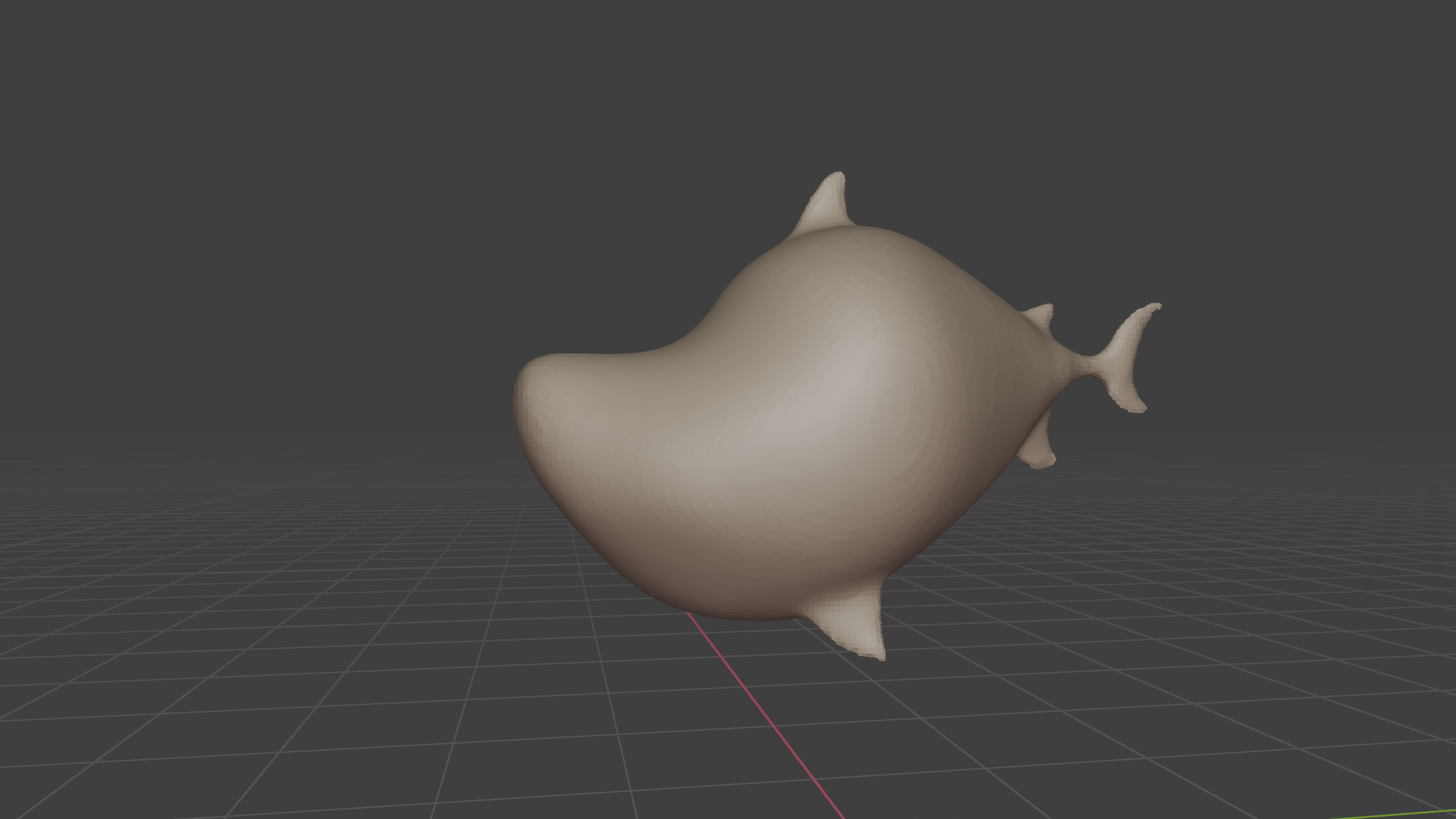Image resolution: width=1456 pixels, height=819 pixels.
Task: Click where the red axis meets the fish
Action: [x=688, y=613]
